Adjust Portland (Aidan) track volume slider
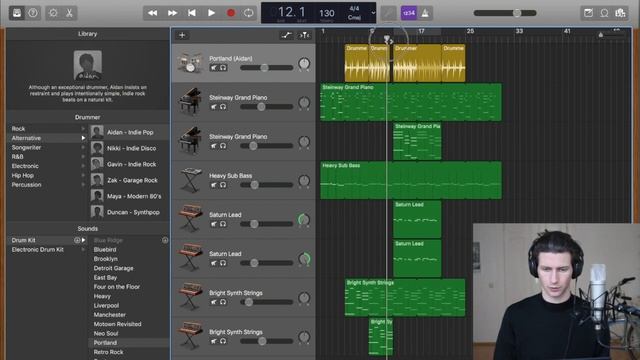 click(267, 68)
